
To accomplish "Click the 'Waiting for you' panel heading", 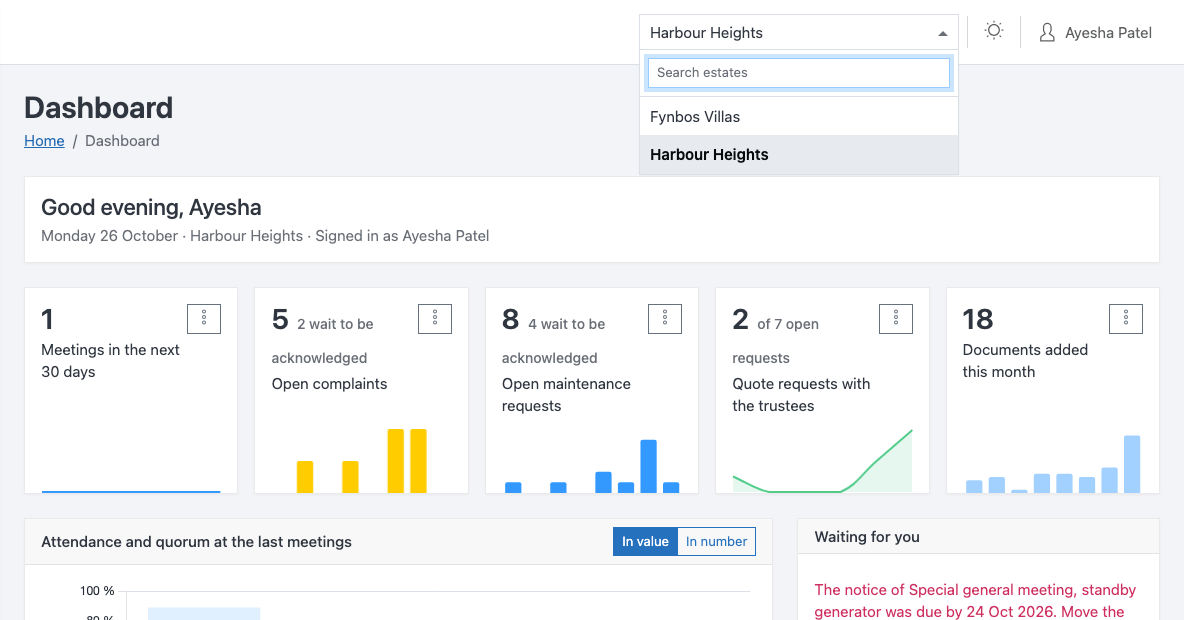I will (867, 537).
